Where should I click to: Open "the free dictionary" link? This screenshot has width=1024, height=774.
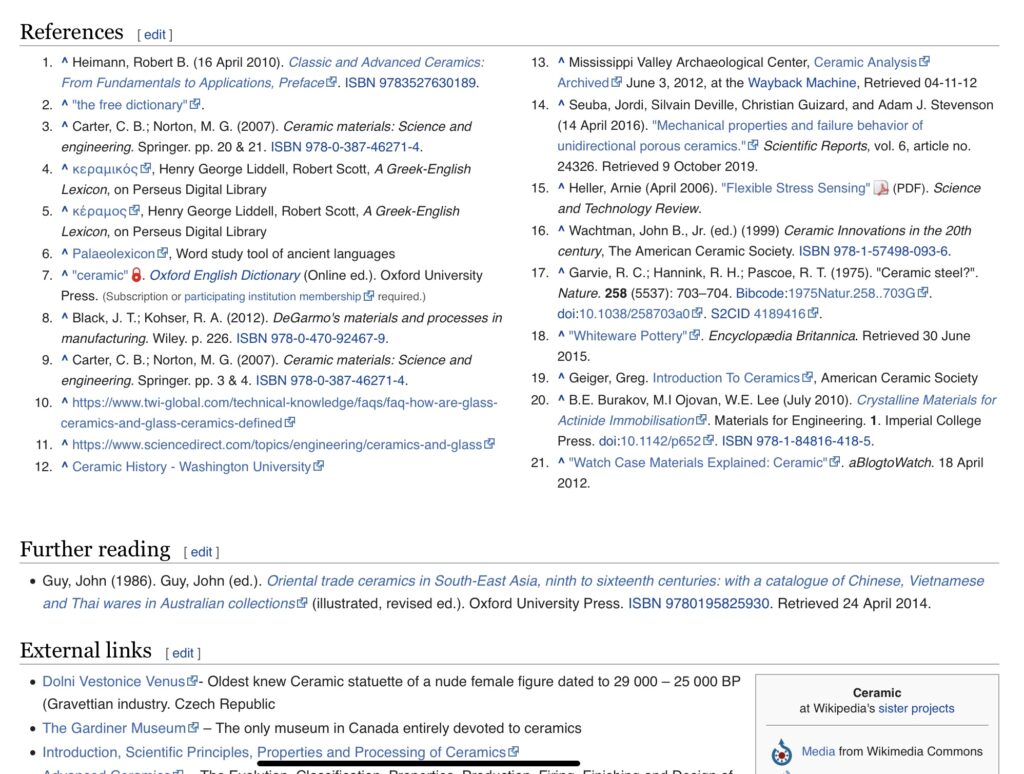130,105
